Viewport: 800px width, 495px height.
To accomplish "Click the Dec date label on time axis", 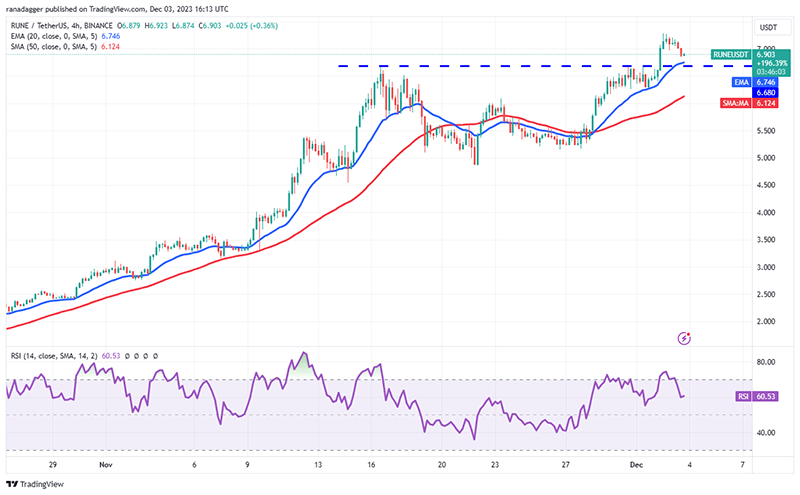I will tap(636, 464).
